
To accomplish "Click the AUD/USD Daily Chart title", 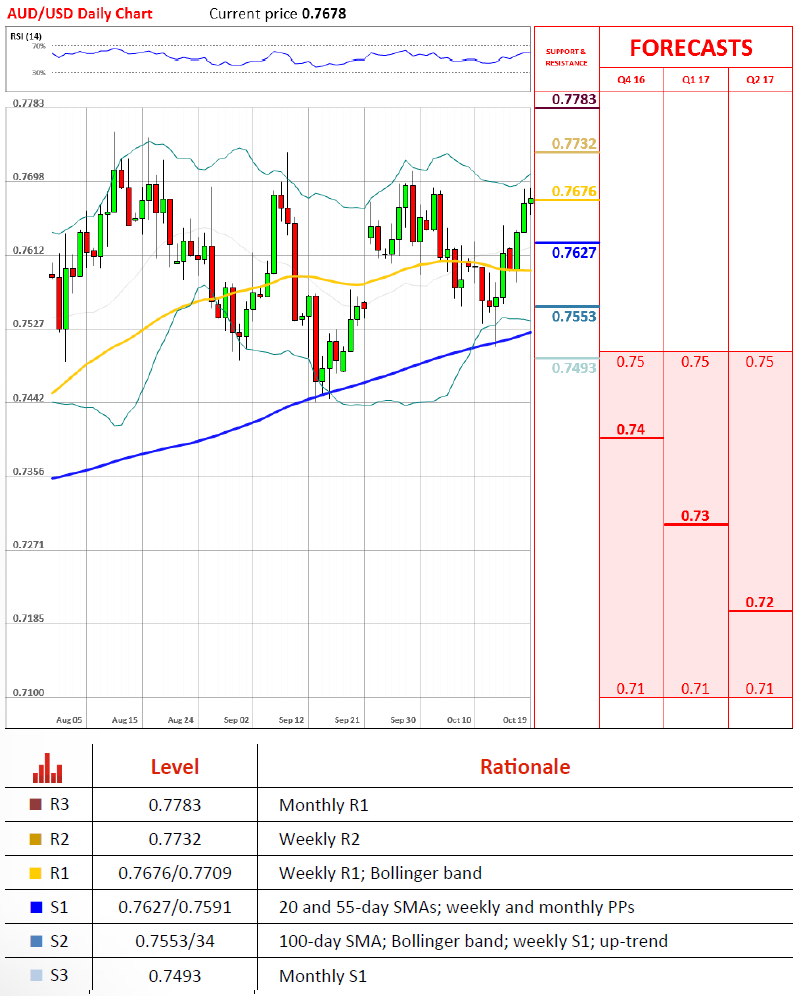I will [80, 13].
